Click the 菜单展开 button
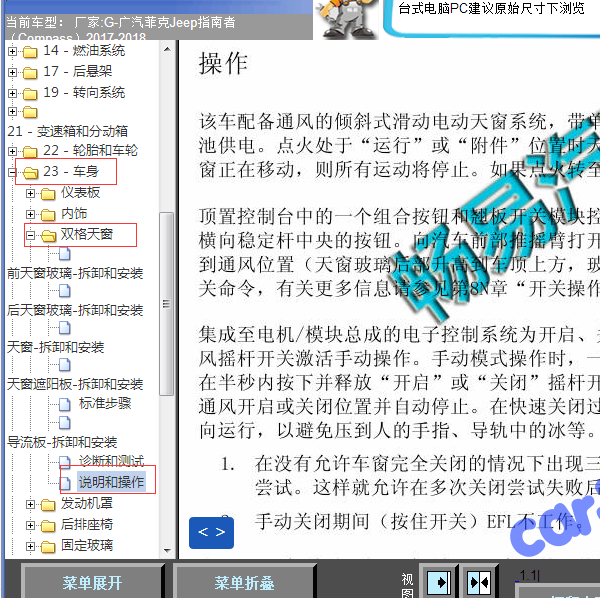The height and width of the screenshot is (598, 600). (92, 583)
